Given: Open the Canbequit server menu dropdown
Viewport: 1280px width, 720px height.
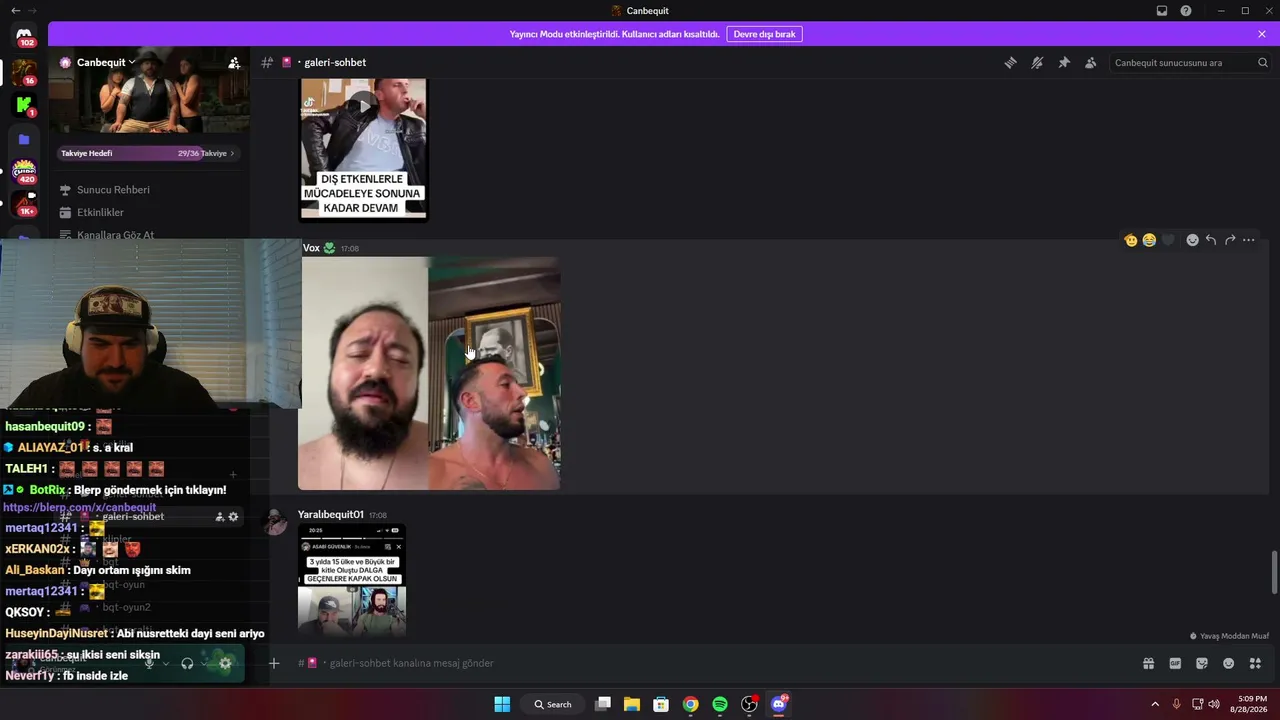Looking at the screenshot, I should [105, 62].
